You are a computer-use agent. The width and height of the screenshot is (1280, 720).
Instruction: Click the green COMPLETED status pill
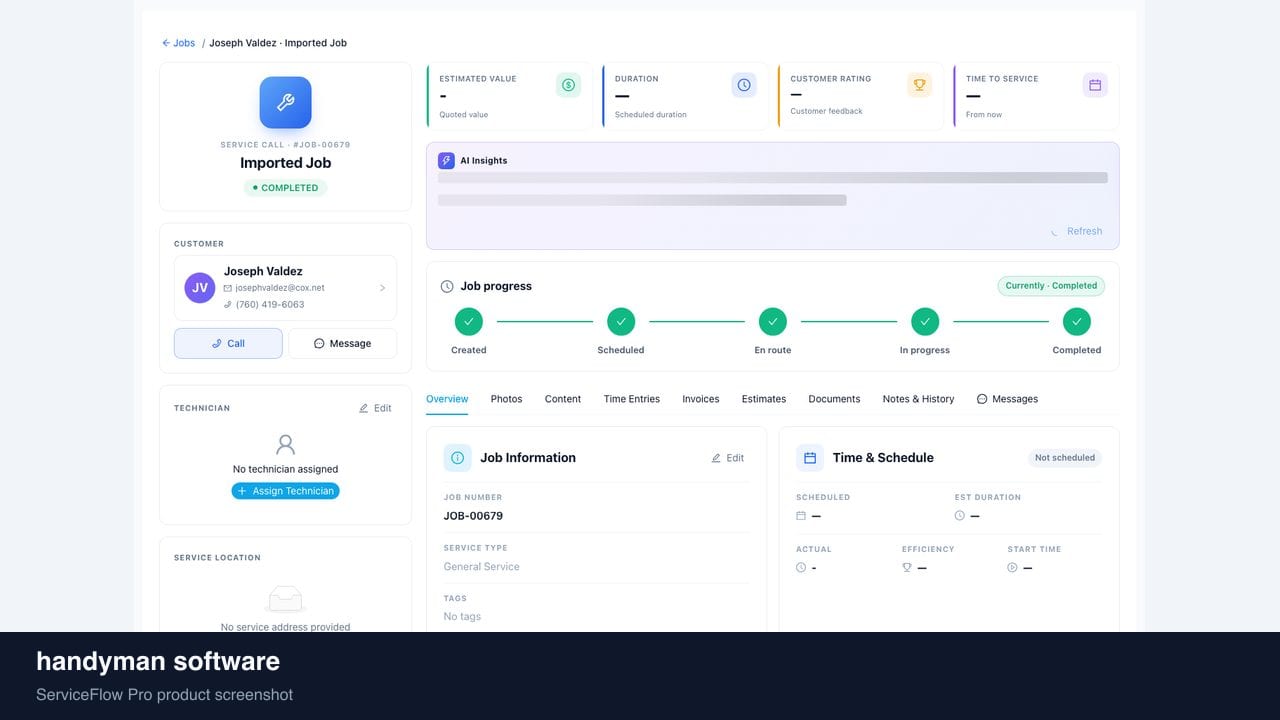click(285, 188)
